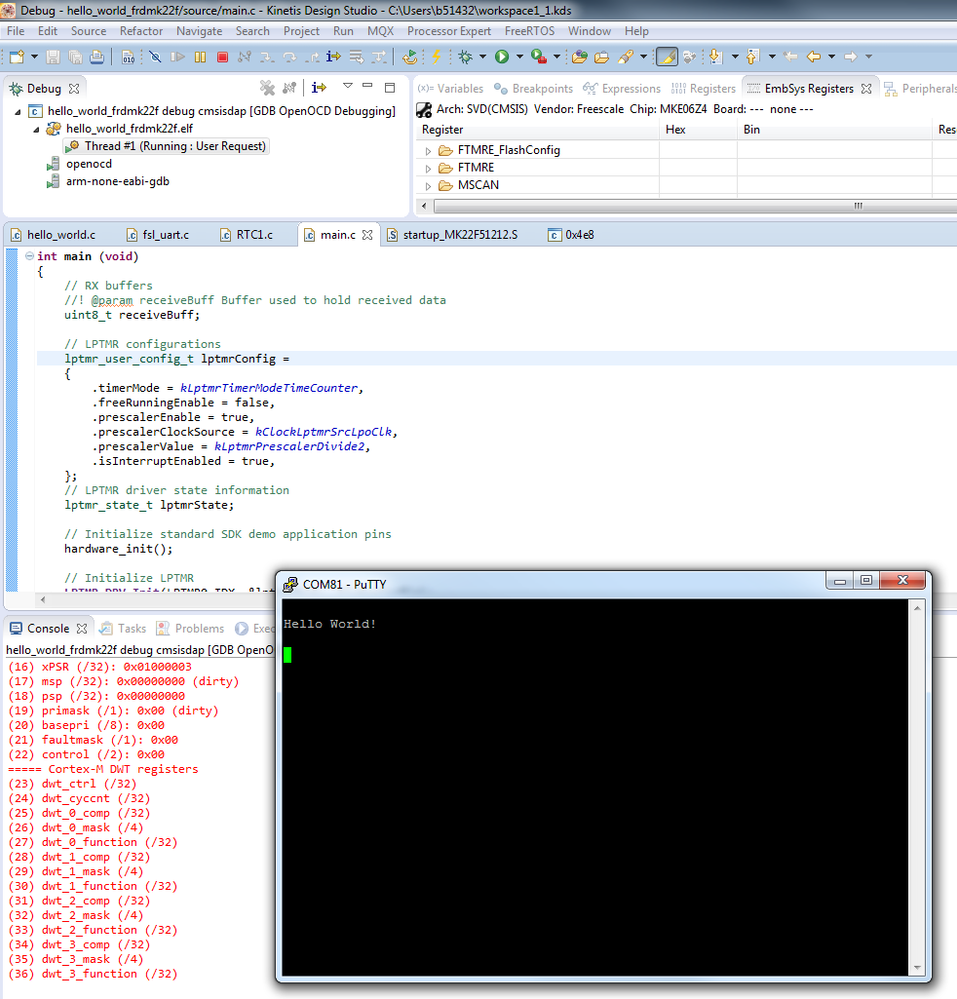Switch to hello_world.c editor tab

(53, 234)
